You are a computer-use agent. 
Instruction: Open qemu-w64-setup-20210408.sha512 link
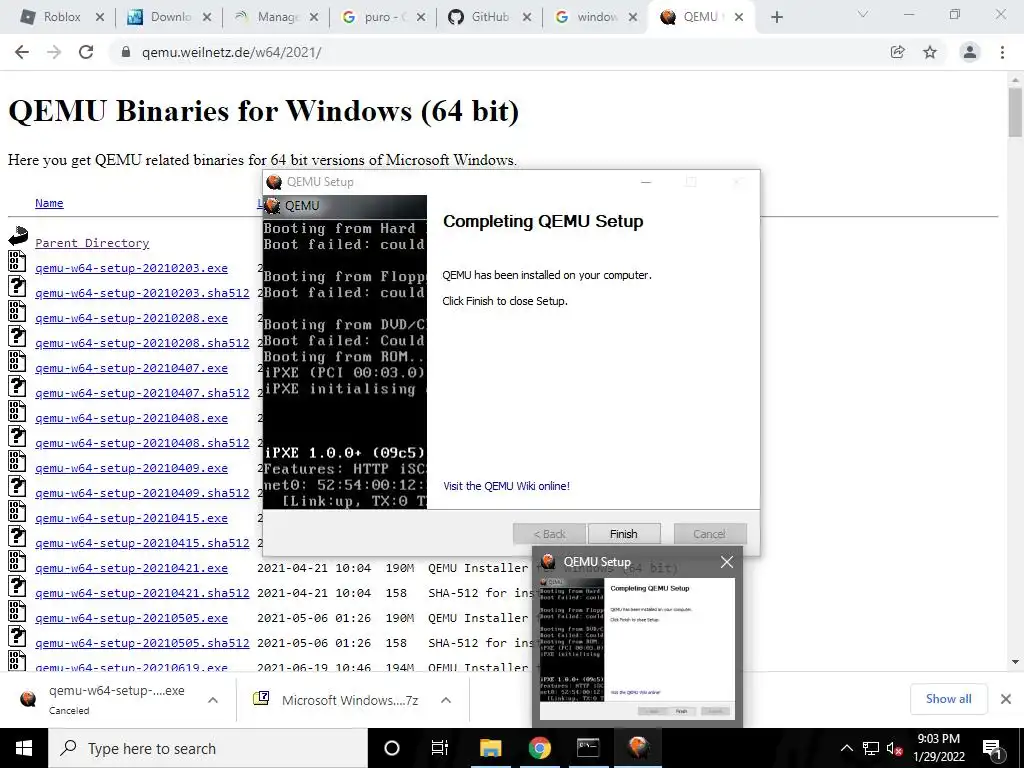pos(142,443)
